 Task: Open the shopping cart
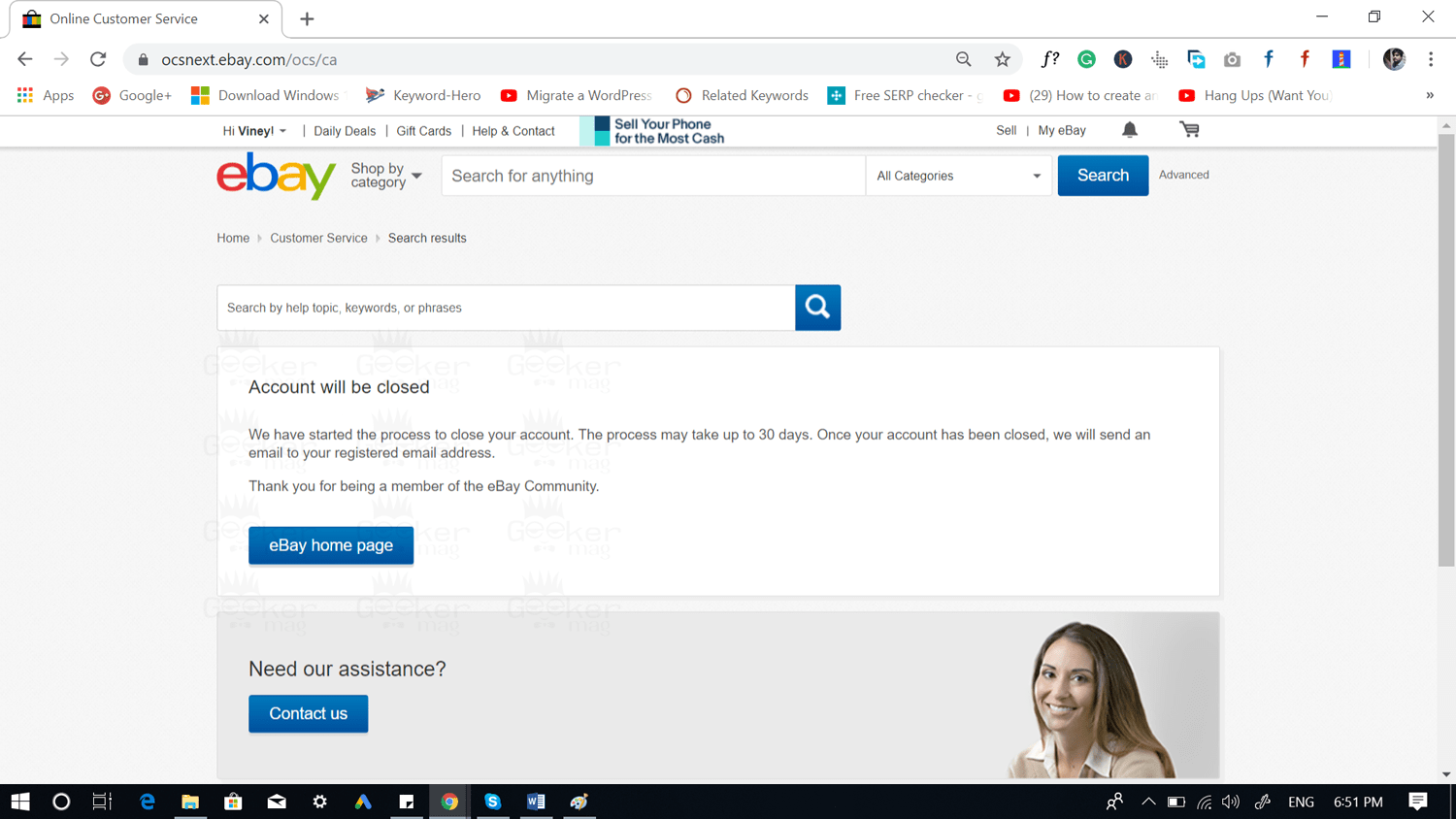click(x=1189, y=130)
